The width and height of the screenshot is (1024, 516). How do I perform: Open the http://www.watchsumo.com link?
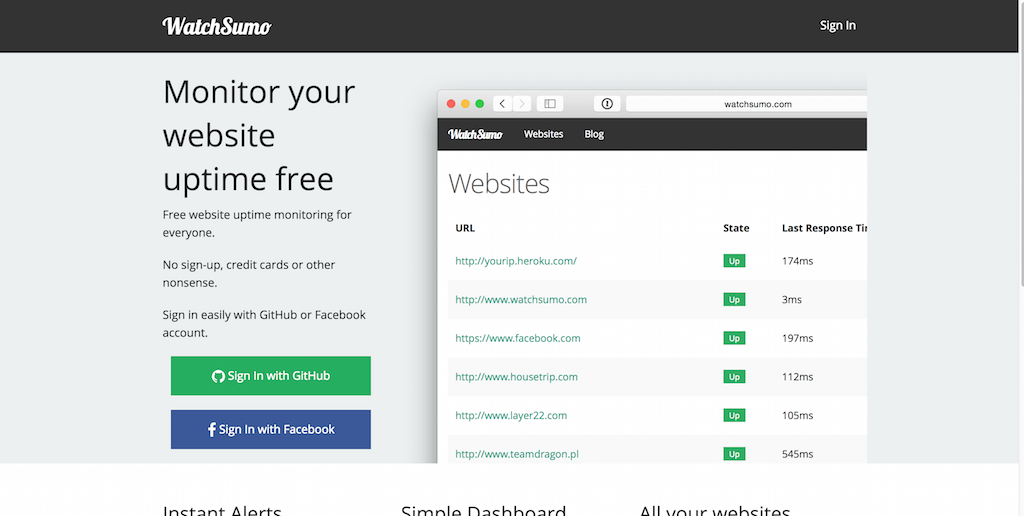[x=521, y=299]
